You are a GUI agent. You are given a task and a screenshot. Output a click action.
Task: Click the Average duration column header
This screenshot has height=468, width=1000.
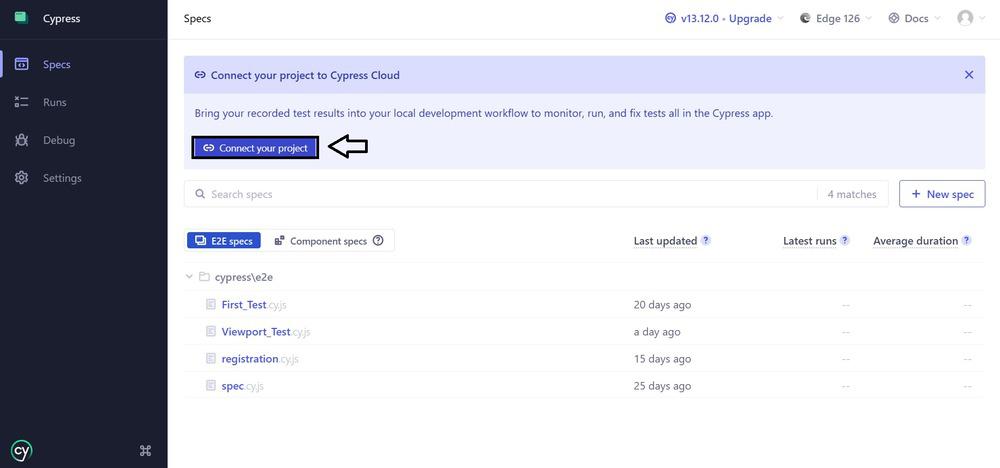pos(915,241)
